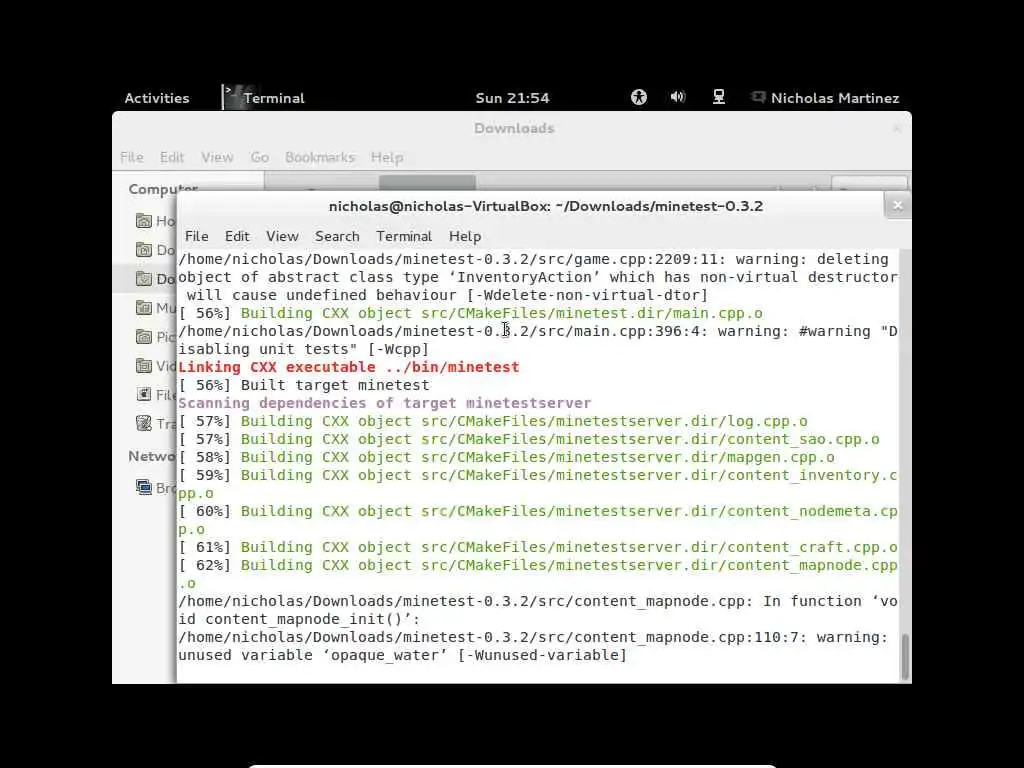The image size is (1024, 768).
Task: Click the File System icon in sidebar
Action: click(144, 394)
